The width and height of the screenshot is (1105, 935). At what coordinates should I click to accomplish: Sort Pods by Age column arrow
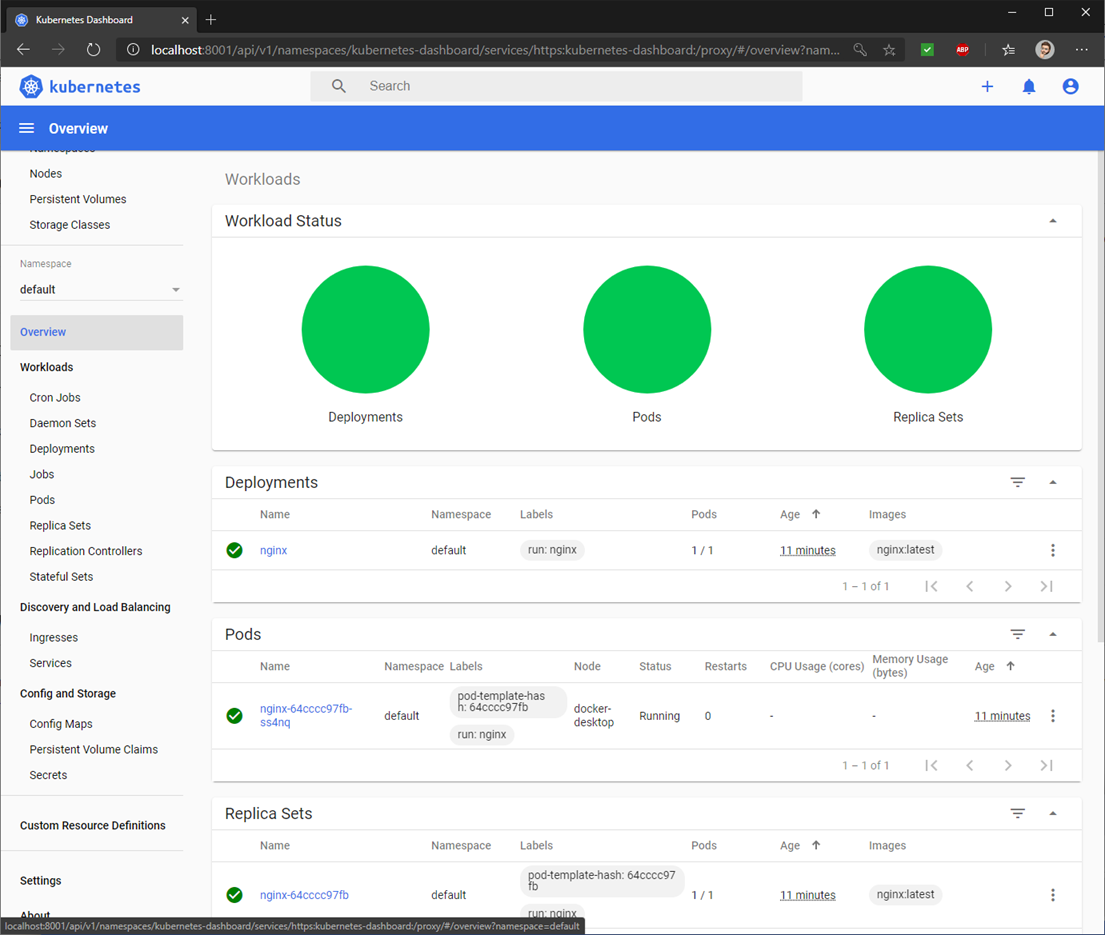point(1011,666)
